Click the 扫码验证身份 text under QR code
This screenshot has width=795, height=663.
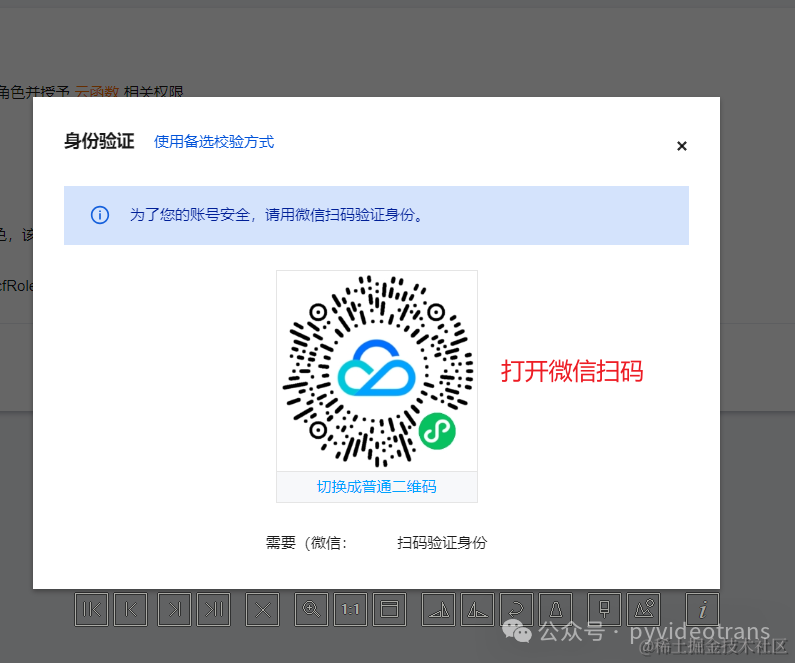(x=442, y=543)
